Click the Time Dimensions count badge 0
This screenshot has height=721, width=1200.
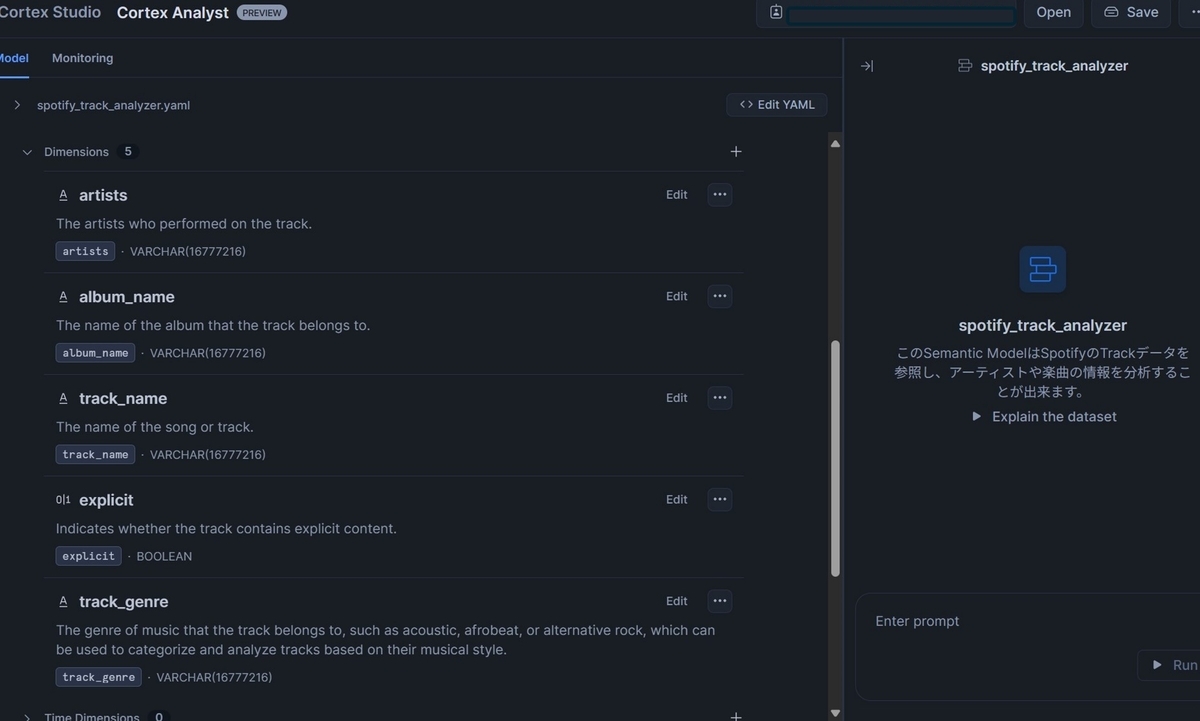158,716
